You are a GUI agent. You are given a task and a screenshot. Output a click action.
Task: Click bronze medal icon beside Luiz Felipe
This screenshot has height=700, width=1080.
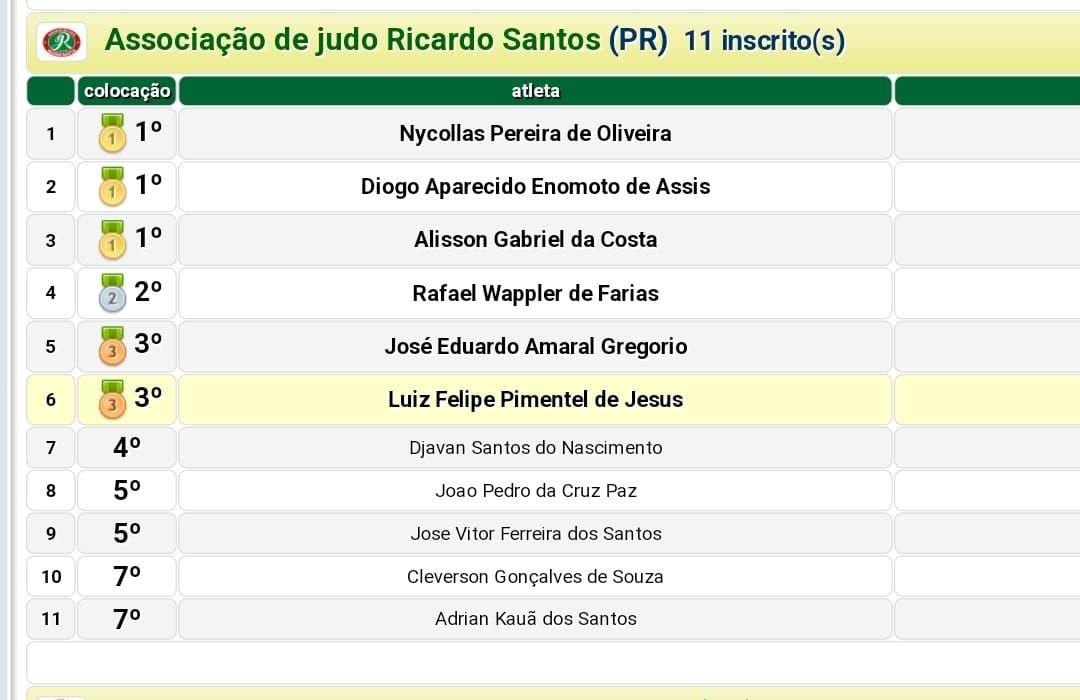tap(112, 400)
